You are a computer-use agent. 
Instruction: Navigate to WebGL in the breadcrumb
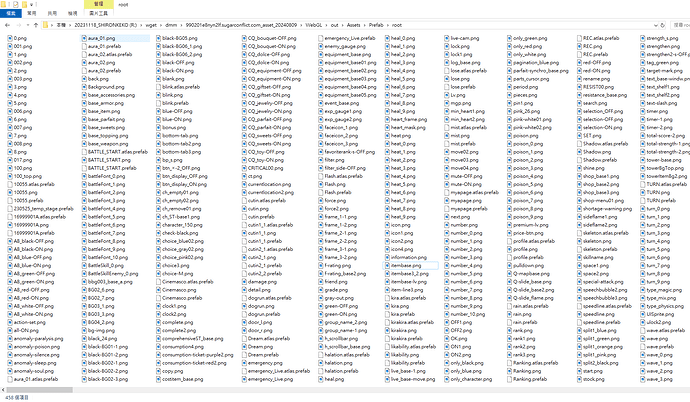pyautogui.click(x=314, y=25)
